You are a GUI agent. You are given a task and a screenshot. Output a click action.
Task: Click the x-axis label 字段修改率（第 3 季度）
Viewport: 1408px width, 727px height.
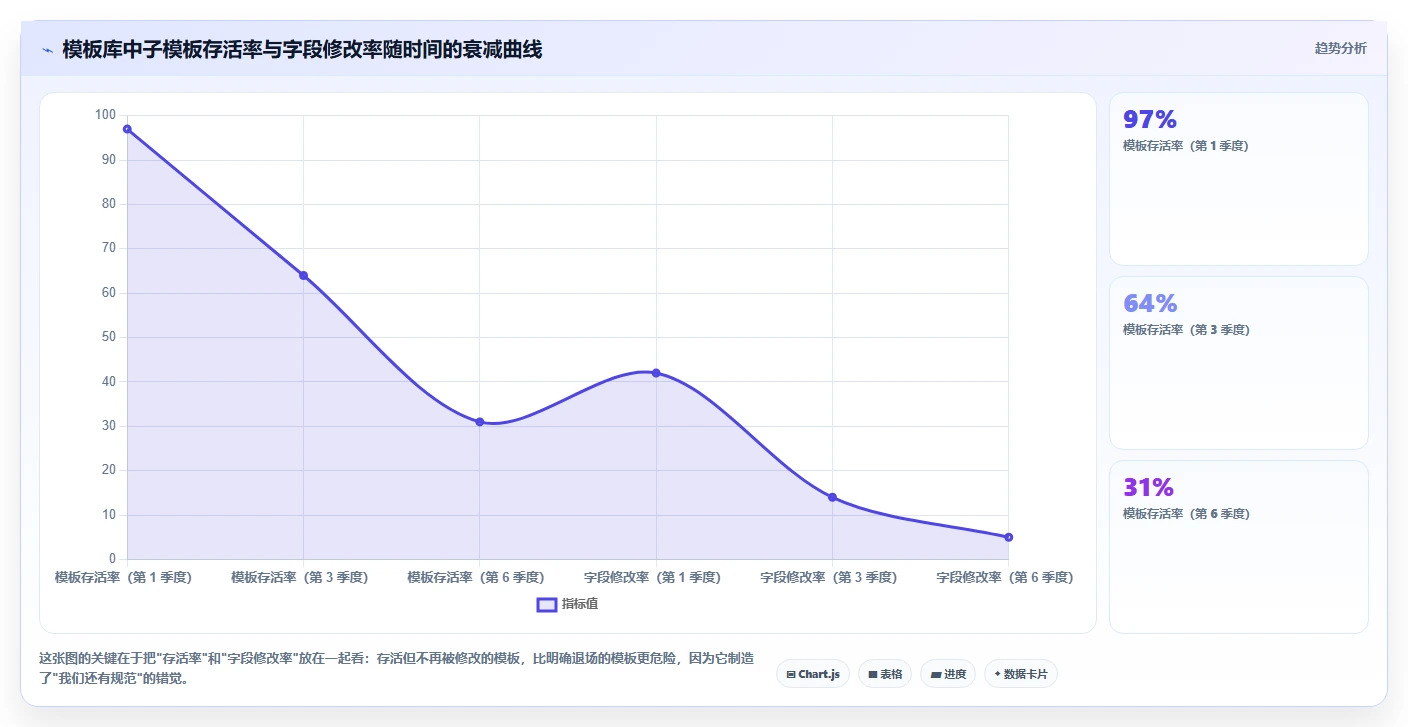(828, 578)
